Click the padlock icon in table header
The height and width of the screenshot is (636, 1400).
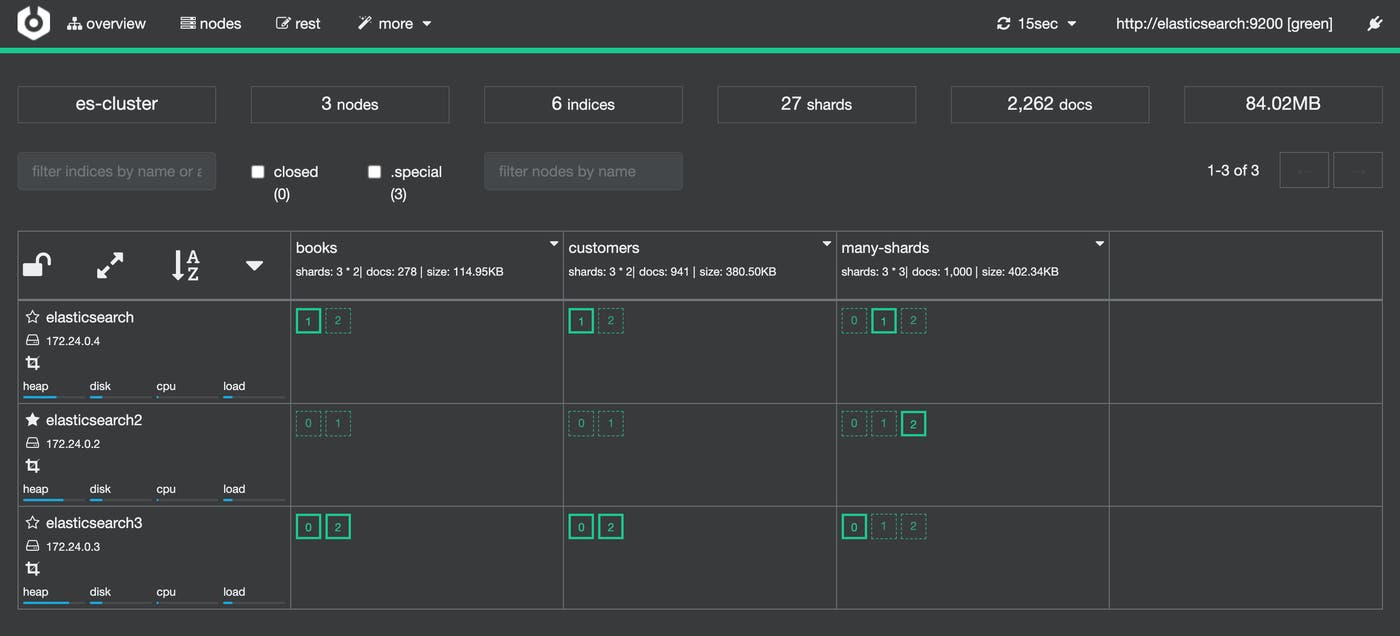[x=37, y=265]
